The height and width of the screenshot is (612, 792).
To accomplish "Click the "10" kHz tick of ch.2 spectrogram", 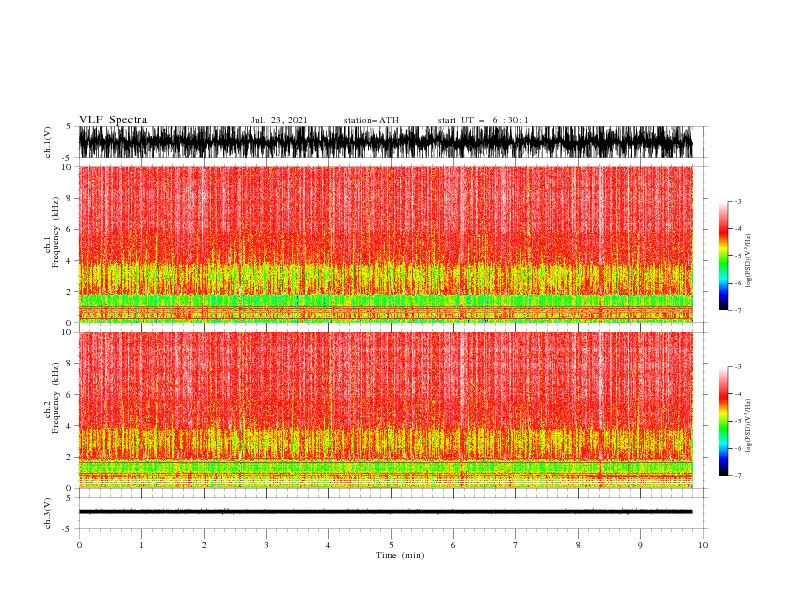I will click(67, 332).
